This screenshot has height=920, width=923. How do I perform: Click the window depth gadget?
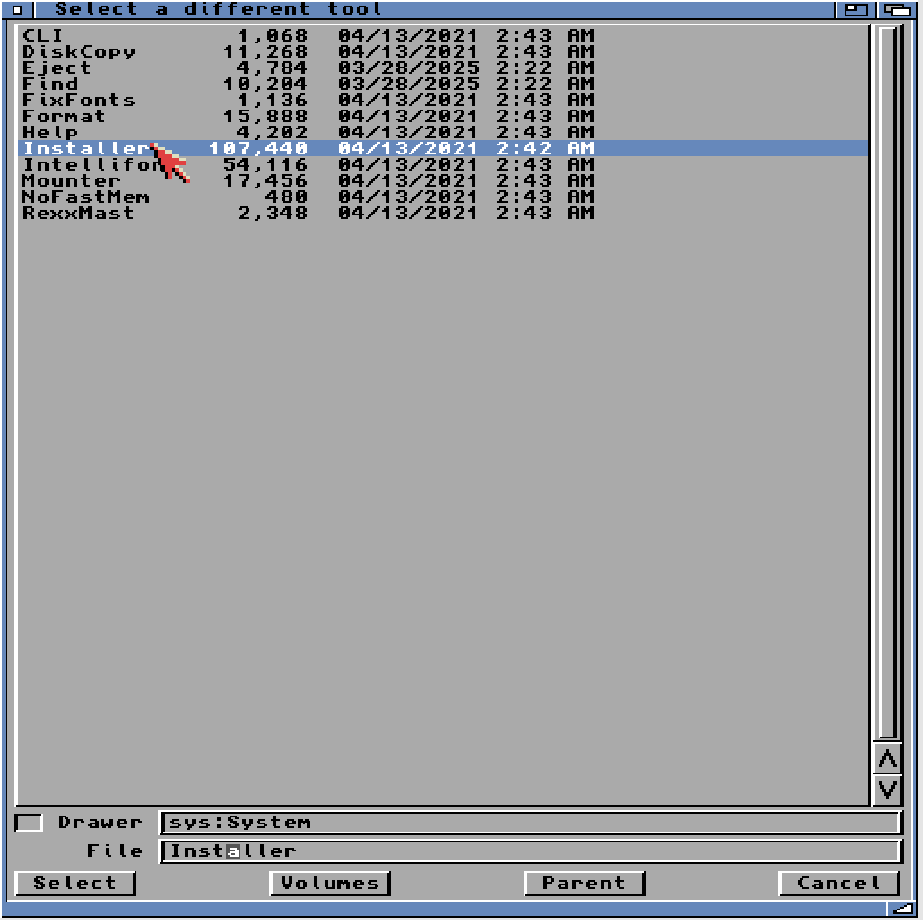coord(895,9)
